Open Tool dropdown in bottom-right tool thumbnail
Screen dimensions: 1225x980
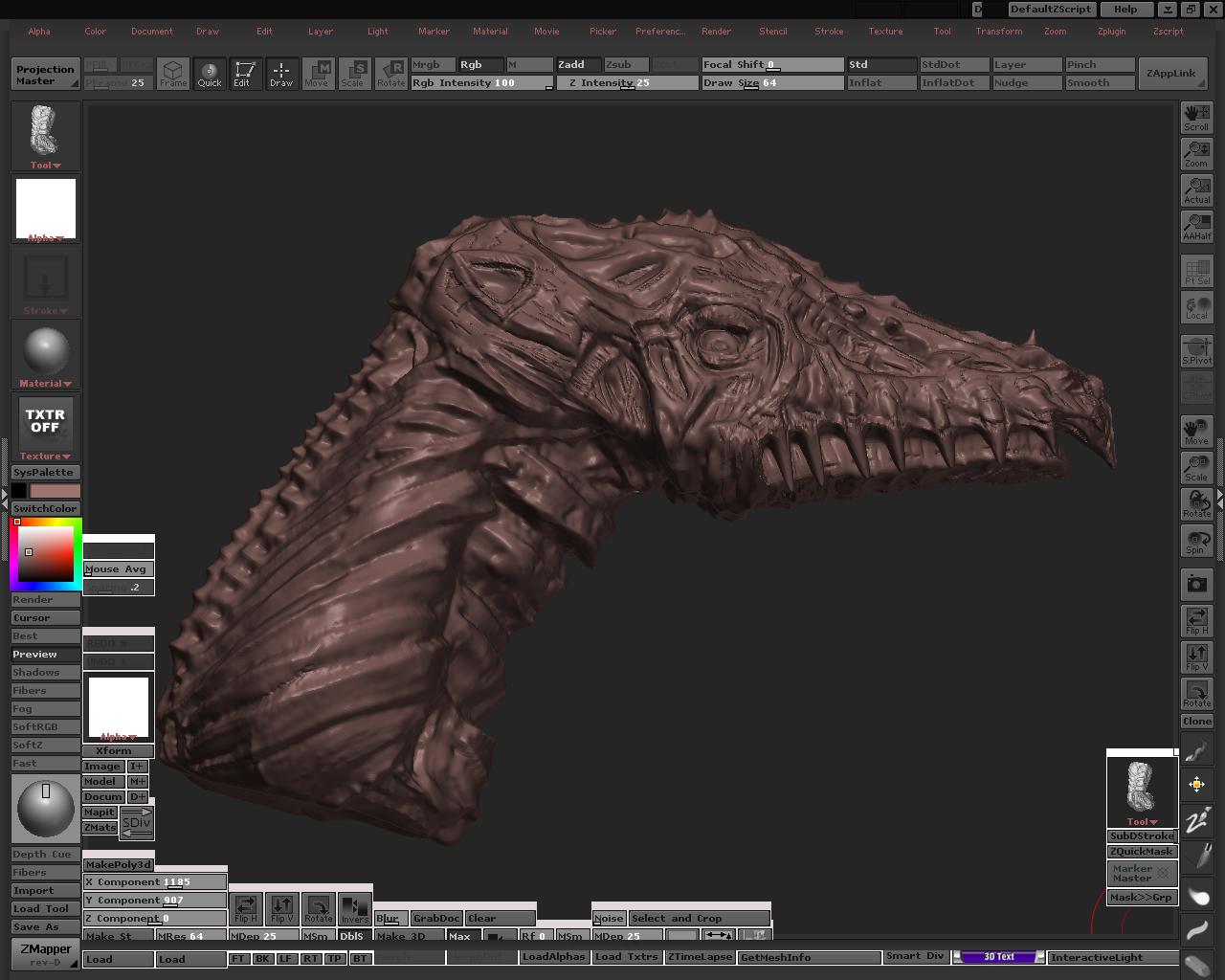point(1142,822)
